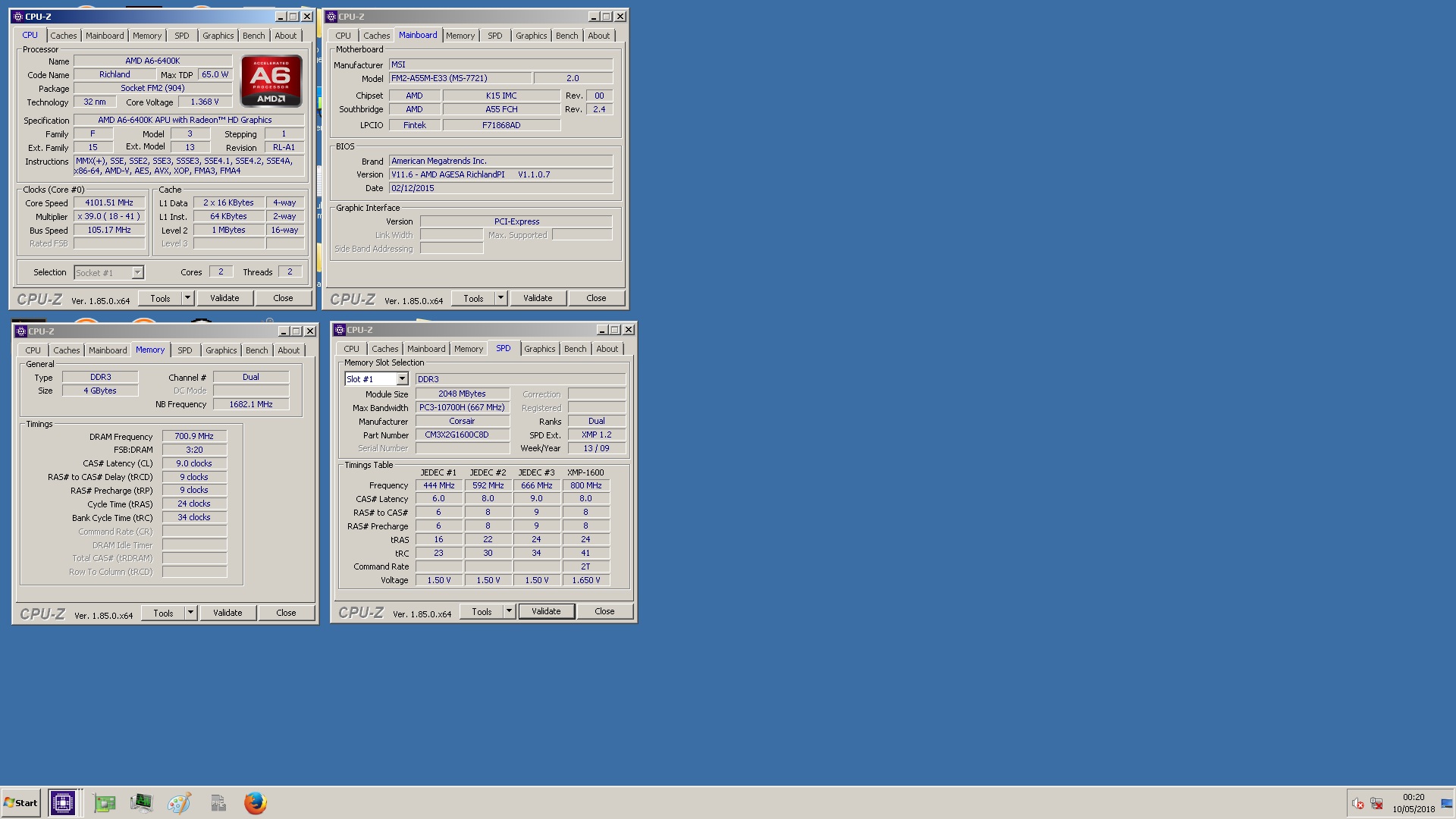1456x819 pixels.
Task: Click the title bar icon of the SPD window
Action: click(x=340, y=330)
